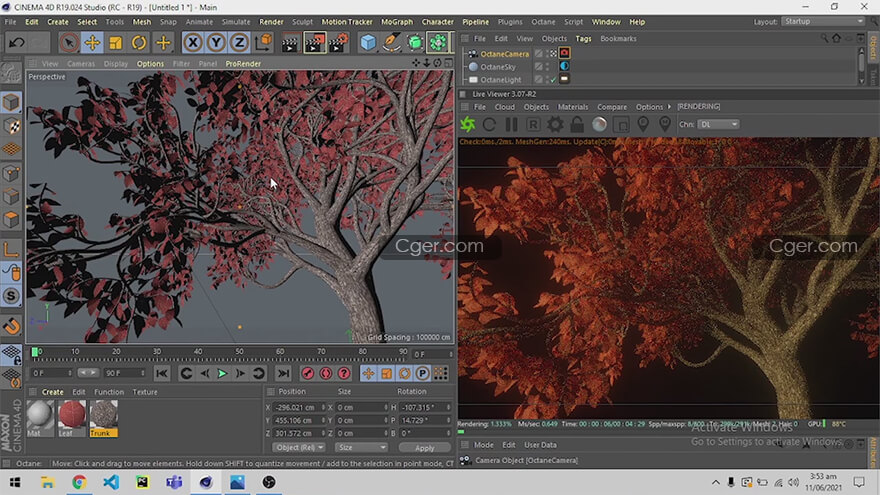Open viewport ProRender menu
880x495 pixels.
(243, 64)
